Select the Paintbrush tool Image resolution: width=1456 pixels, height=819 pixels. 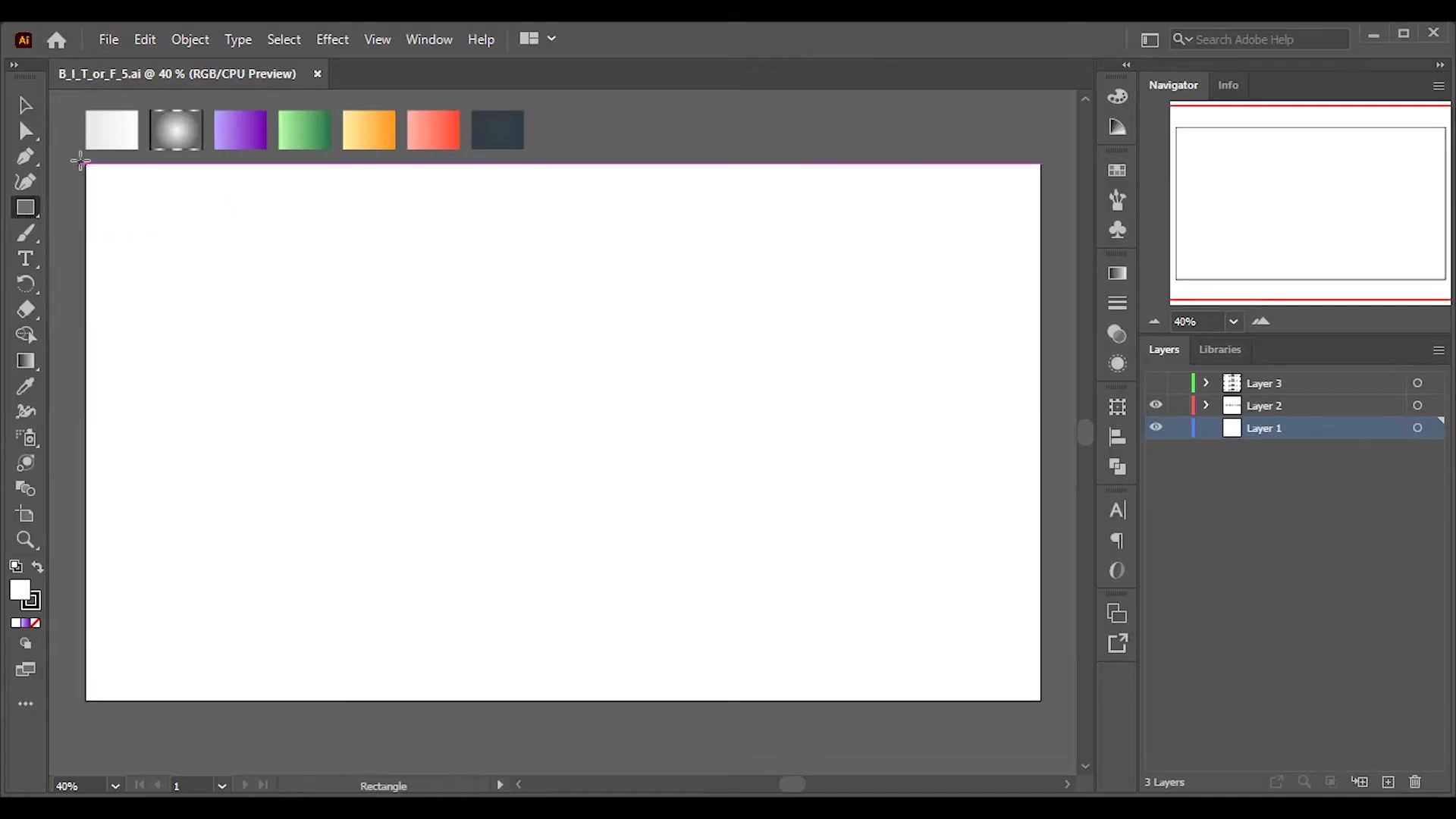pos(25,234)
